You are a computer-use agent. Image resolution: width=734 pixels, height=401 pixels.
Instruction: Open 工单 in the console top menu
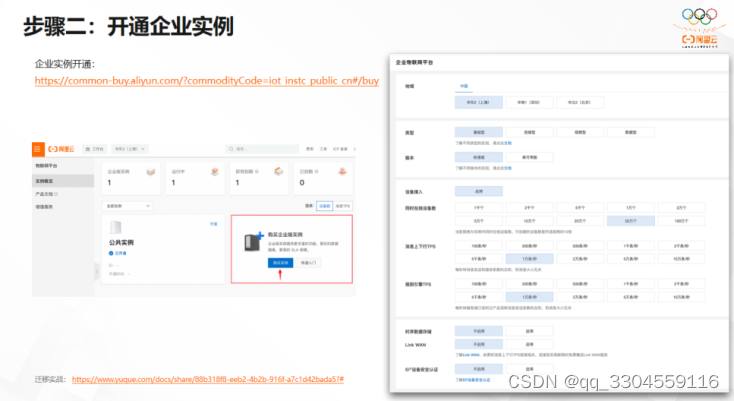(x=323, y=149)
